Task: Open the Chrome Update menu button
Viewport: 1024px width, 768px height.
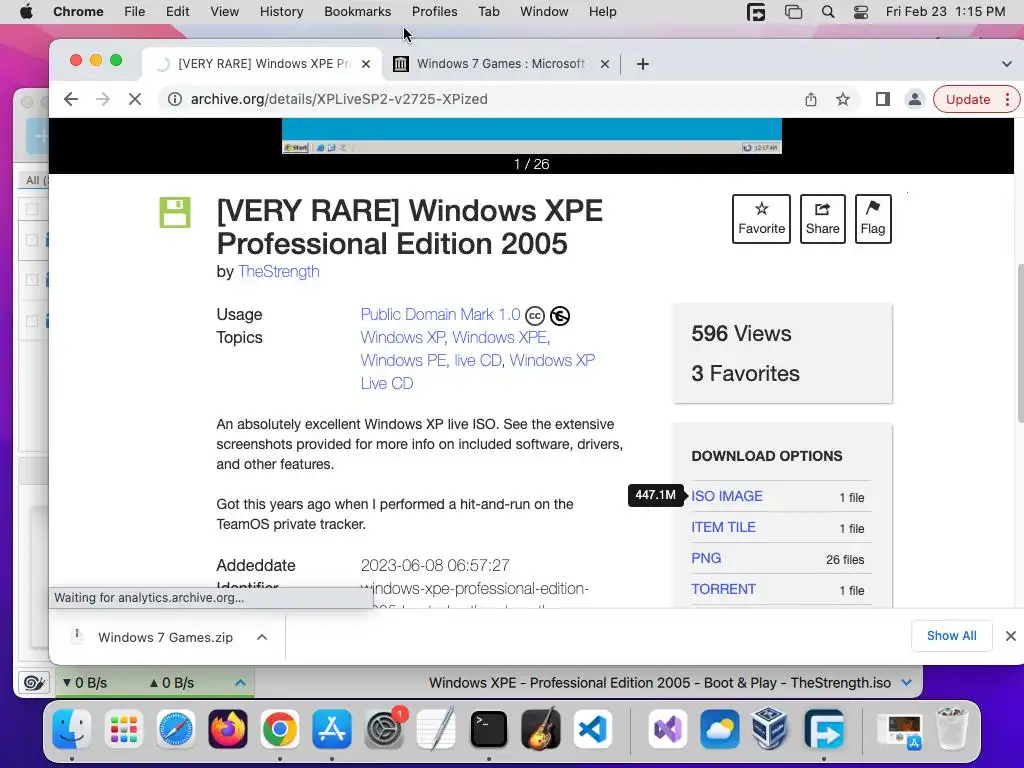Action: (x=976, y=99)
